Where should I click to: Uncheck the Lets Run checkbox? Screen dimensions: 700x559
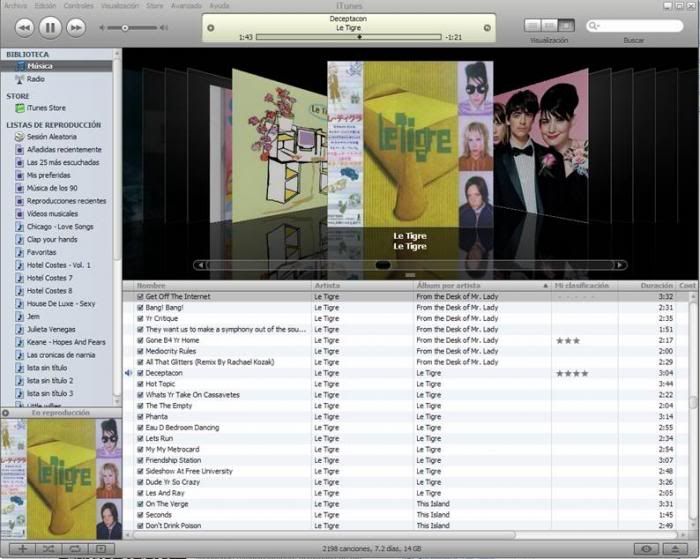(x=140, y=439)
